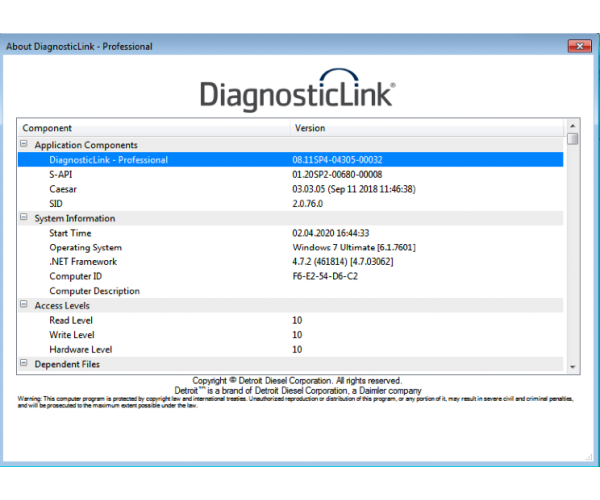
Task: Select the Computer ID row
Action: pyautogui.click(x=290, y=276)
